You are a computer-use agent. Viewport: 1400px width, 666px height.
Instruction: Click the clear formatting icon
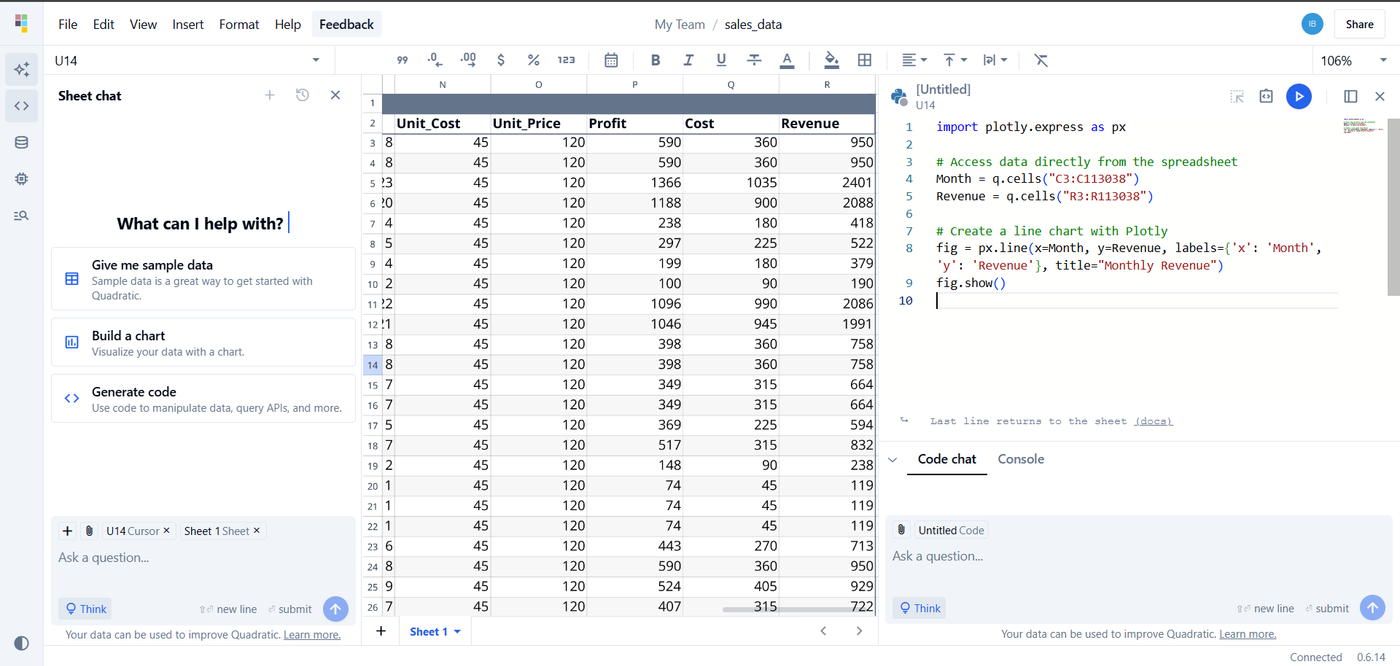1041,60
